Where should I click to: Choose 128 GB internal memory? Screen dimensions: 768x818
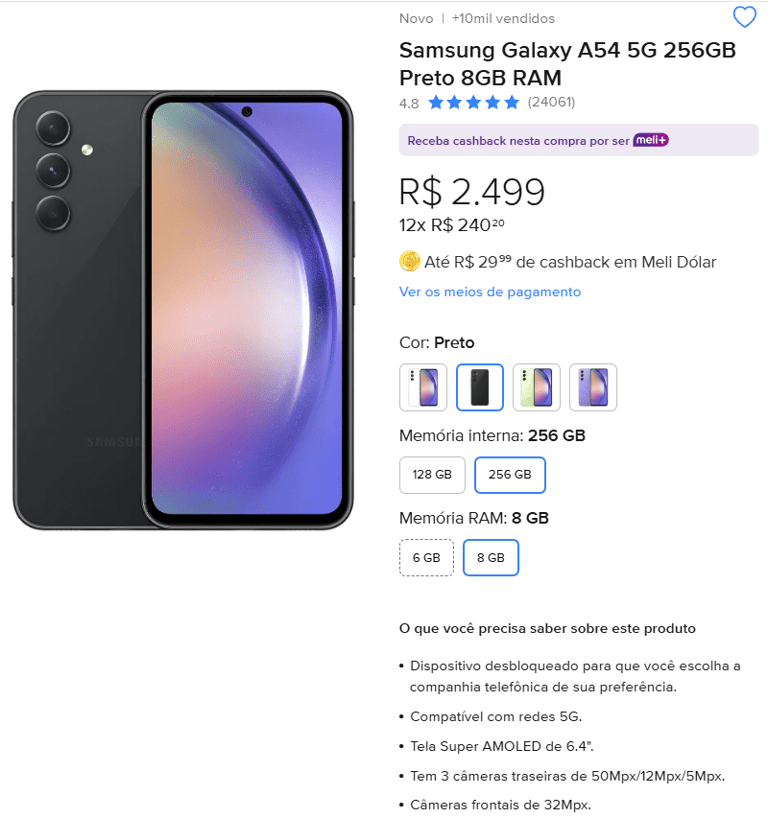click(x=432, y=475)
